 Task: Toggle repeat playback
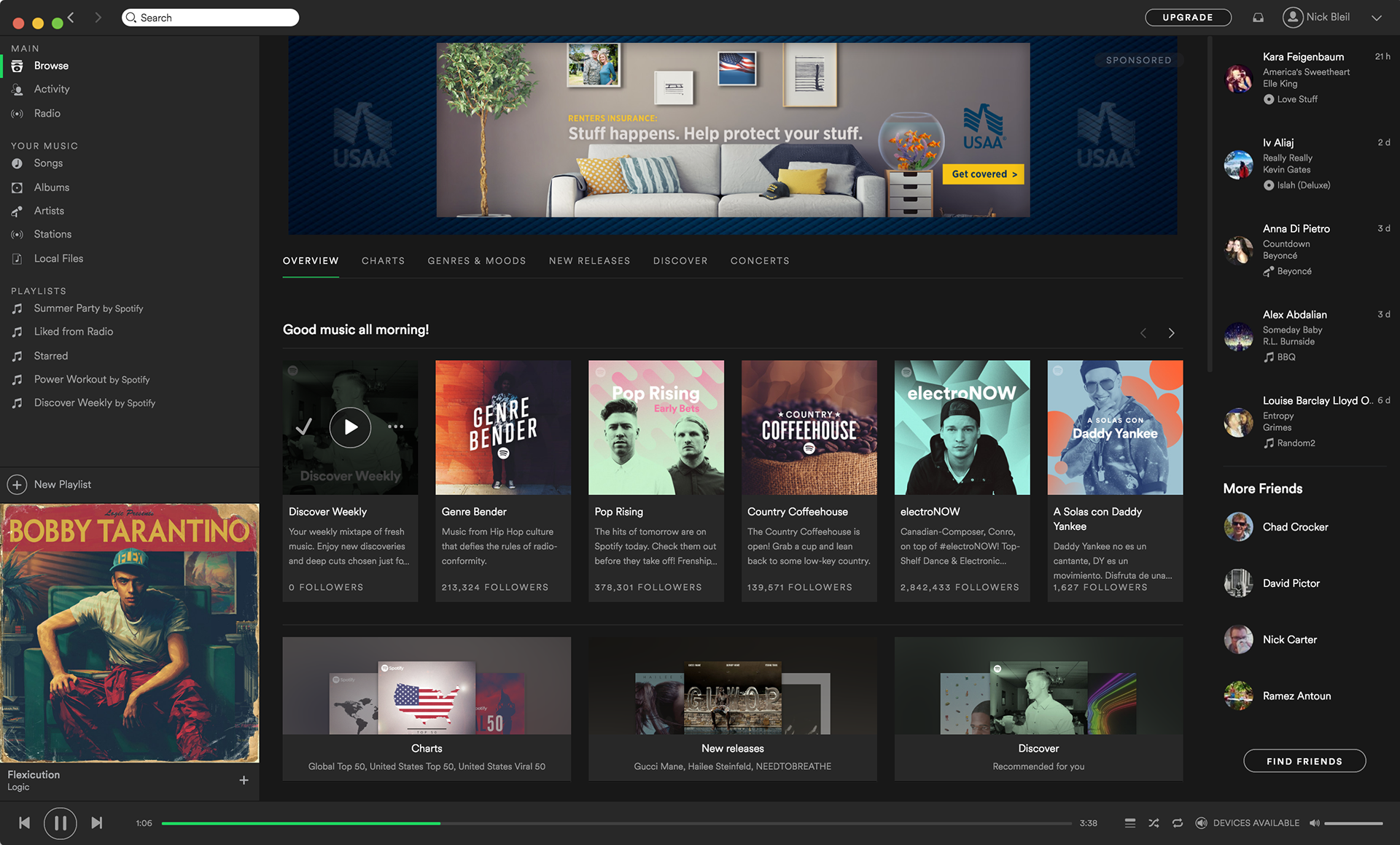coord(1178,823)
